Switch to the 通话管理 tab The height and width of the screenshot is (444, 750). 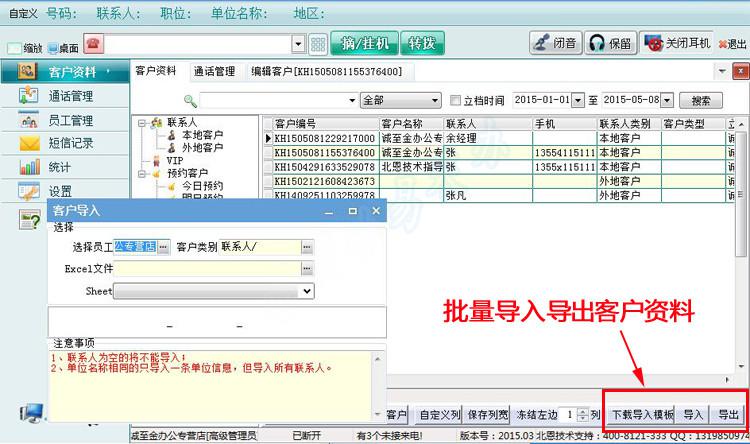point(214,72)
